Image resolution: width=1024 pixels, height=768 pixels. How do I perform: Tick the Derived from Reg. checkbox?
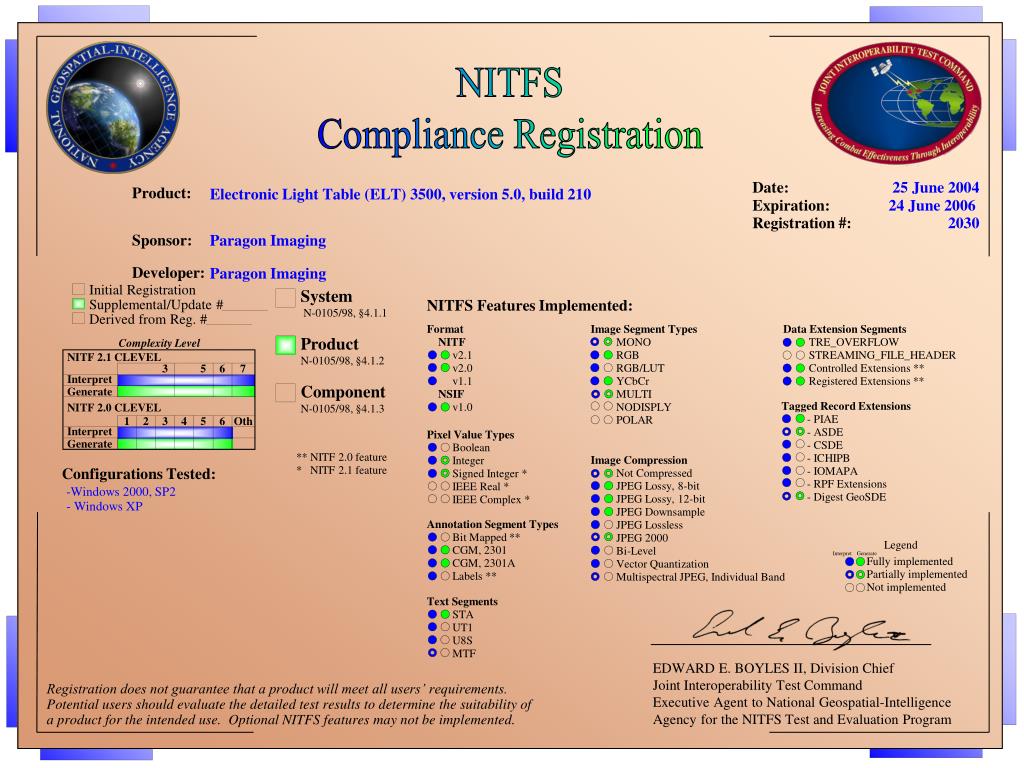coord(78,319)
